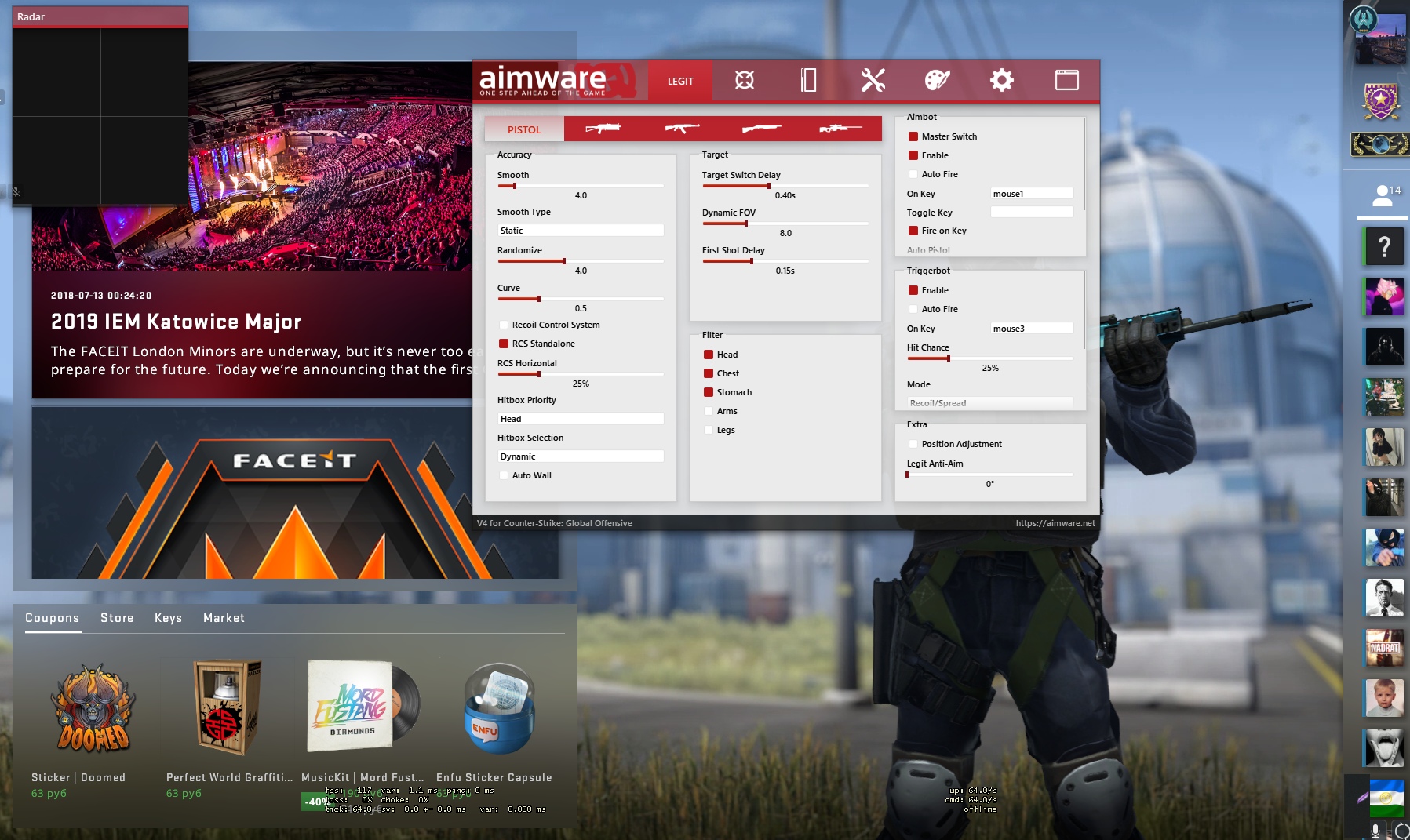
Task: Open the Smooth Type dropdown showing Static
Action: [x=581, y=231]
